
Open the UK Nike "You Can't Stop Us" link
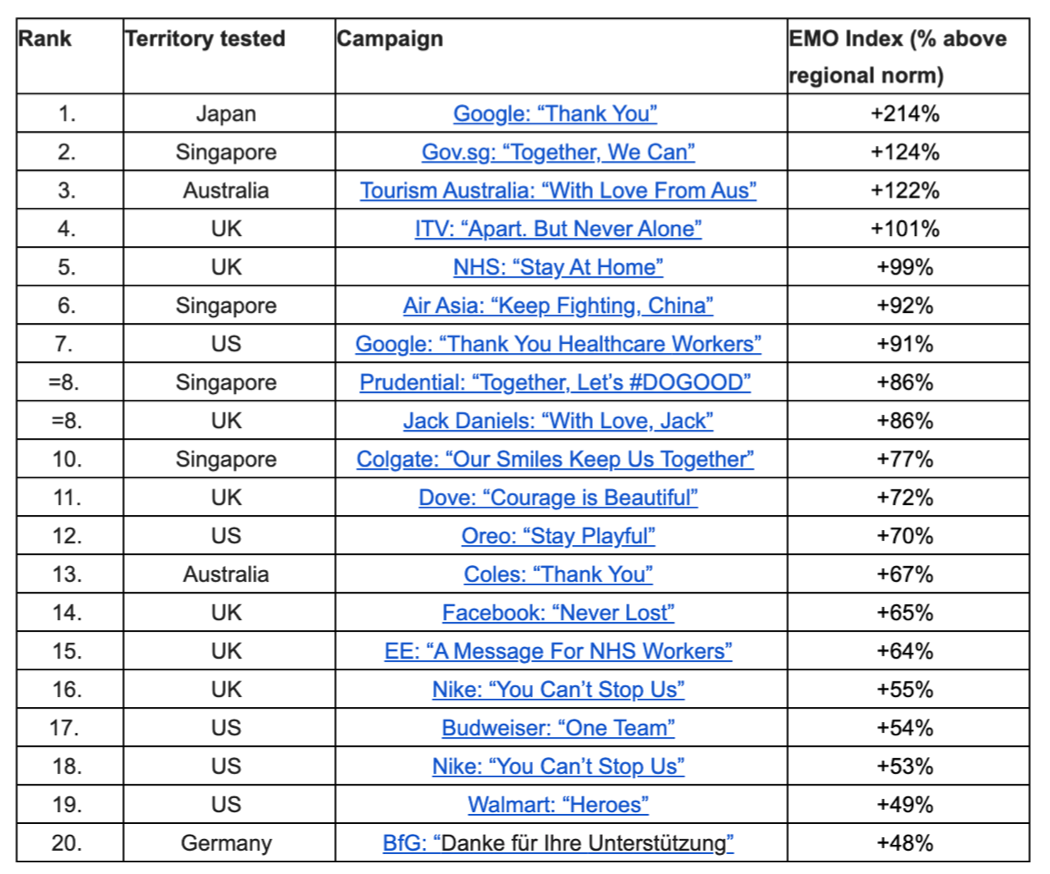558,690
